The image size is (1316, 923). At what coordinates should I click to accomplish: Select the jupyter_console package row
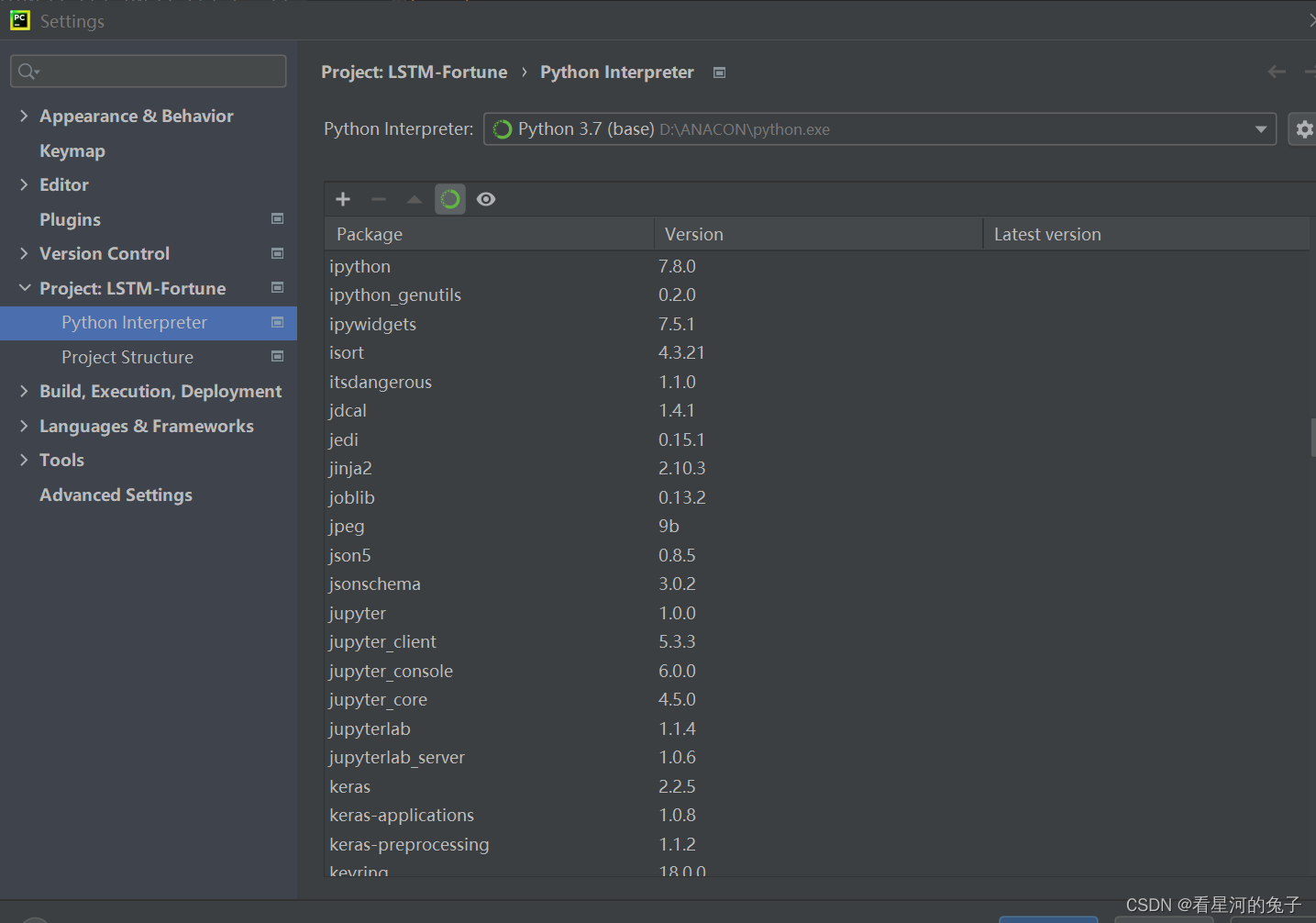(817, 671)
